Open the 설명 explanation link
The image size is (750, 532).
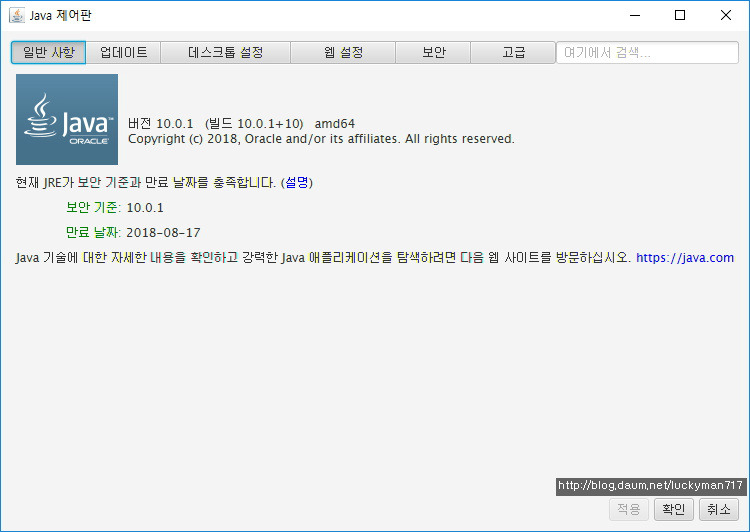click(x=297, y=182)
